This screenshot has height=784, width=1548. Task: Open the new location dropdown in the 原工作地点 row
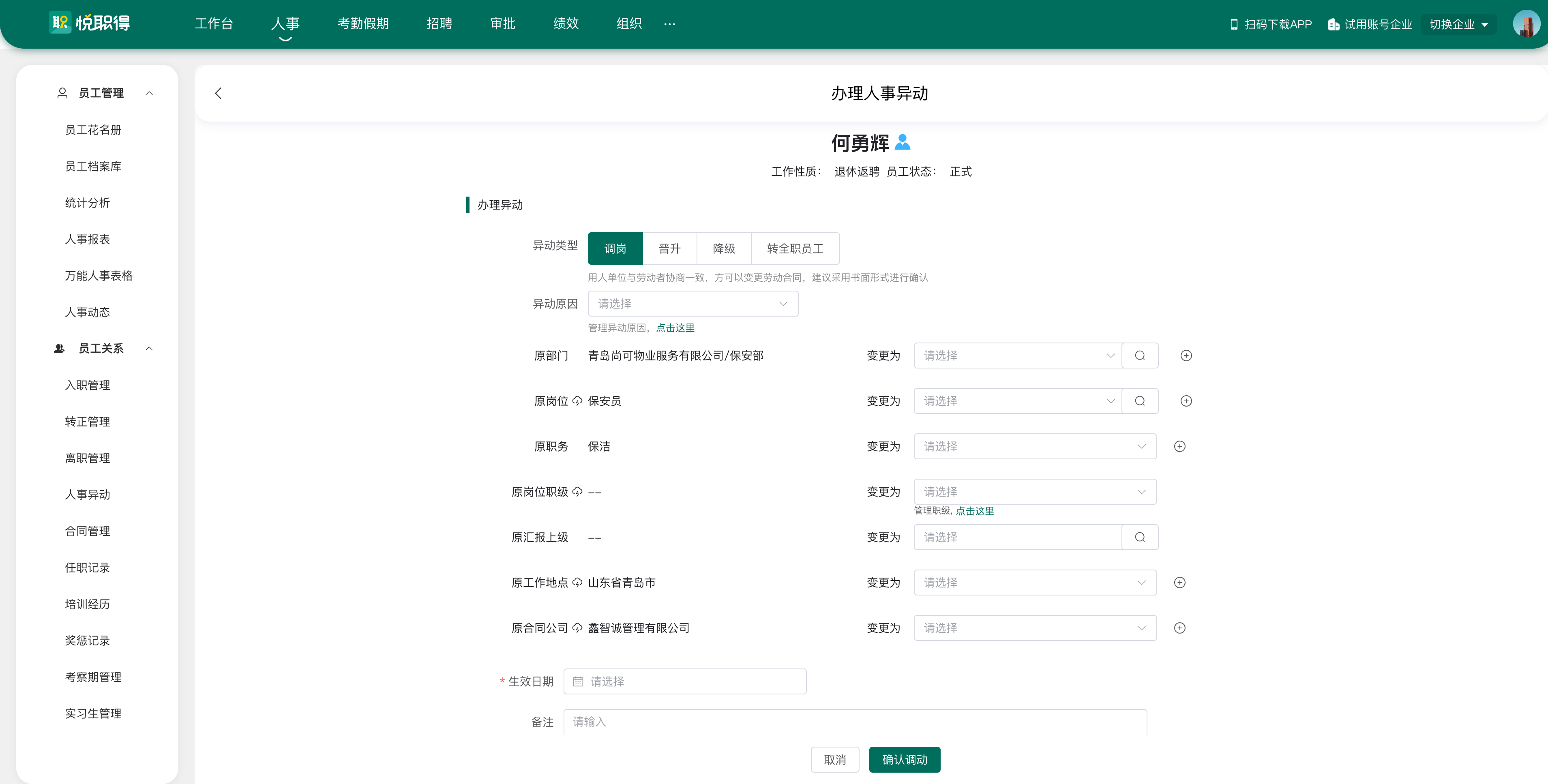pyautogui.click(x=1035, y=583)
